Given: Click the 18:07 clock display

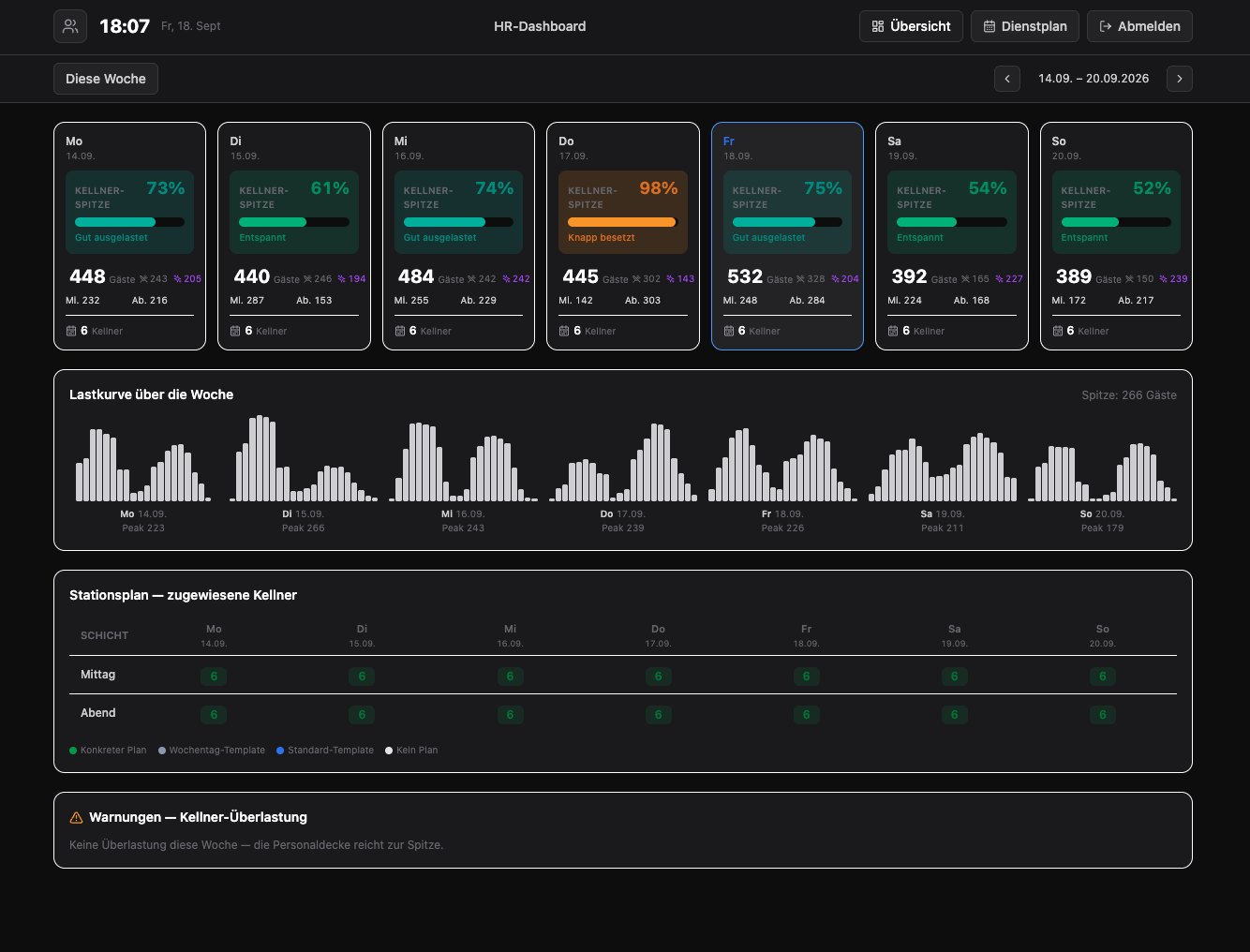Looking at the screenshot, I should tap(125, 26).
